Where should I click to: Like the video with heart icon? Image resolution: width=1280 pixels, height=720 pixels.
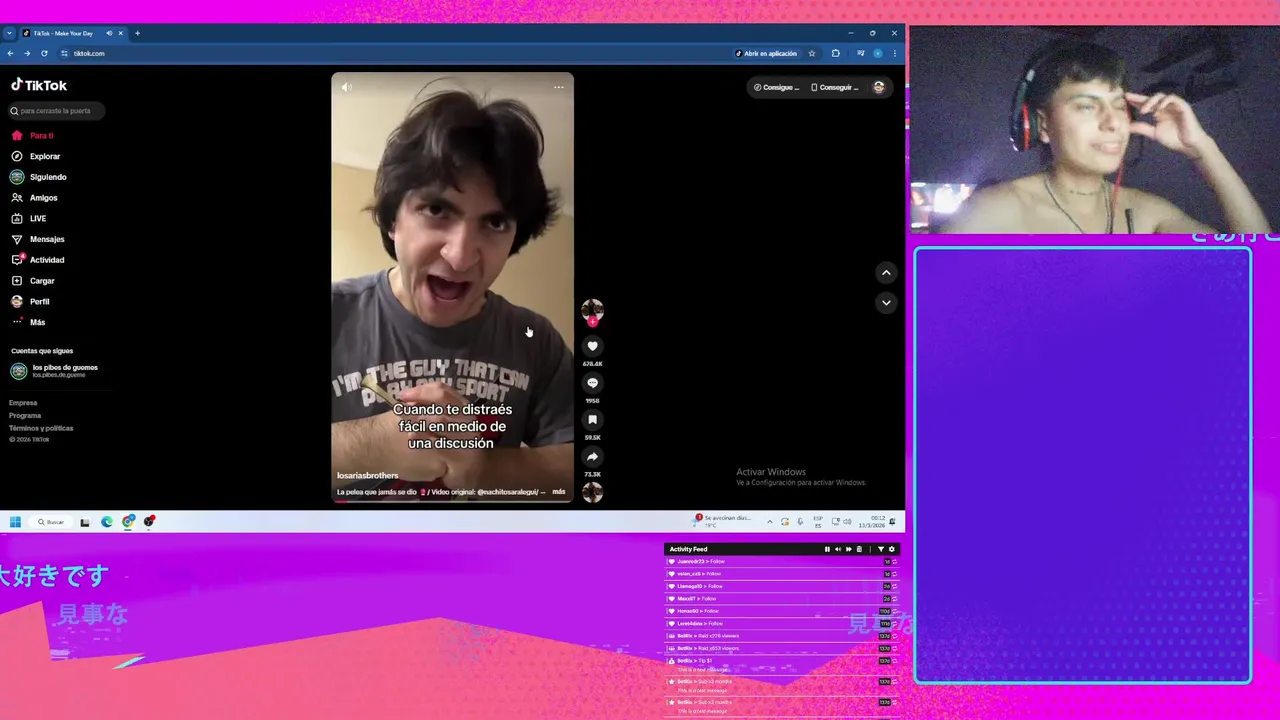coord(592,346)
